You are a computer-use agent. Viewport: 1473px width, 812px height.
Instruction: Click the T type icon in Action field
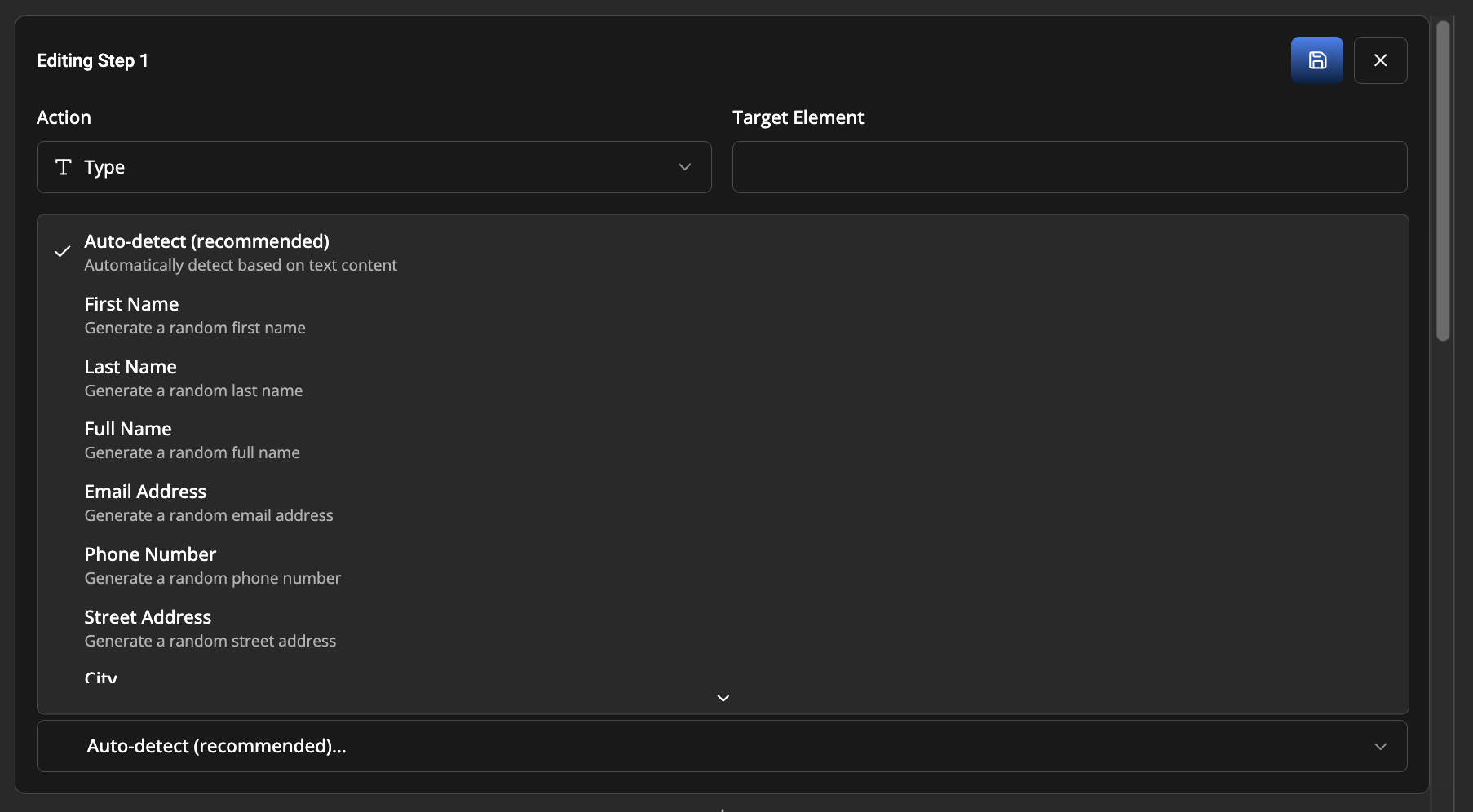point(63,167)
